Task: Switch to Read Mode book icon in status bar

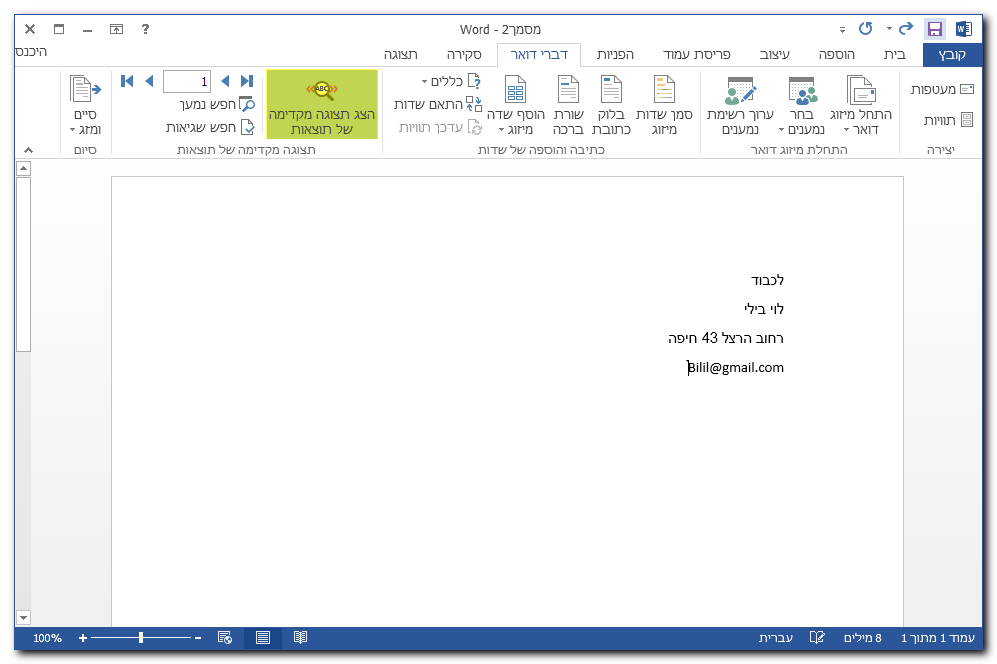Action: pyautogui.click(x=300, y=637)
